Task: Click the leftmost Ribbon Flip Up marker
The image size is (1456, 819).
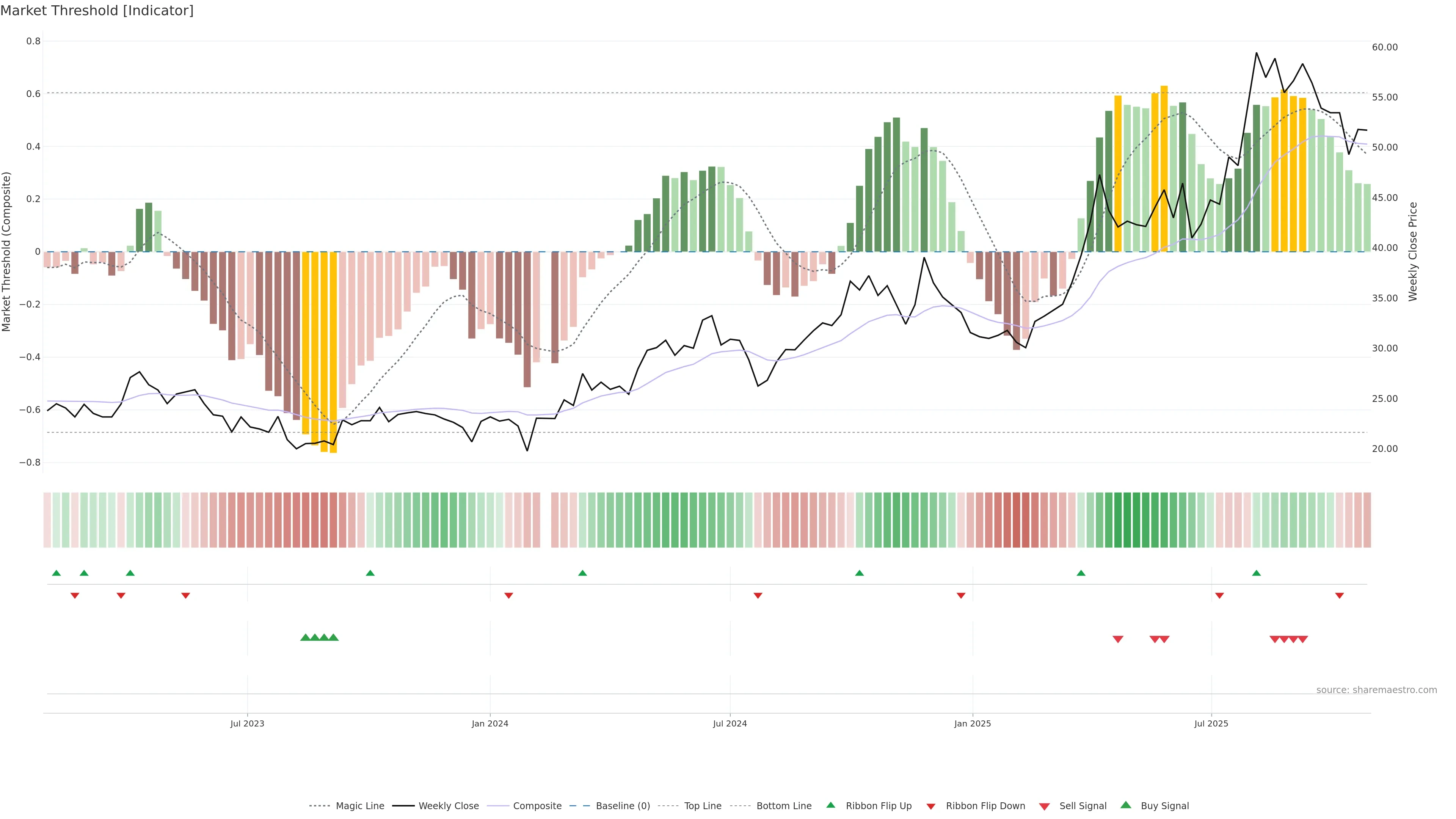Action: (56, 573)
